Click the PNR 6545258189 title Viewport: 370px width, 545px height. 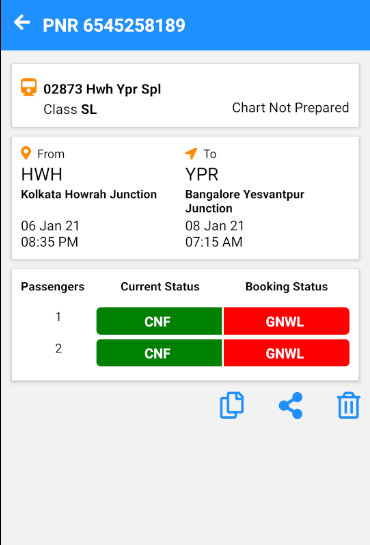[x=114, y=25]
